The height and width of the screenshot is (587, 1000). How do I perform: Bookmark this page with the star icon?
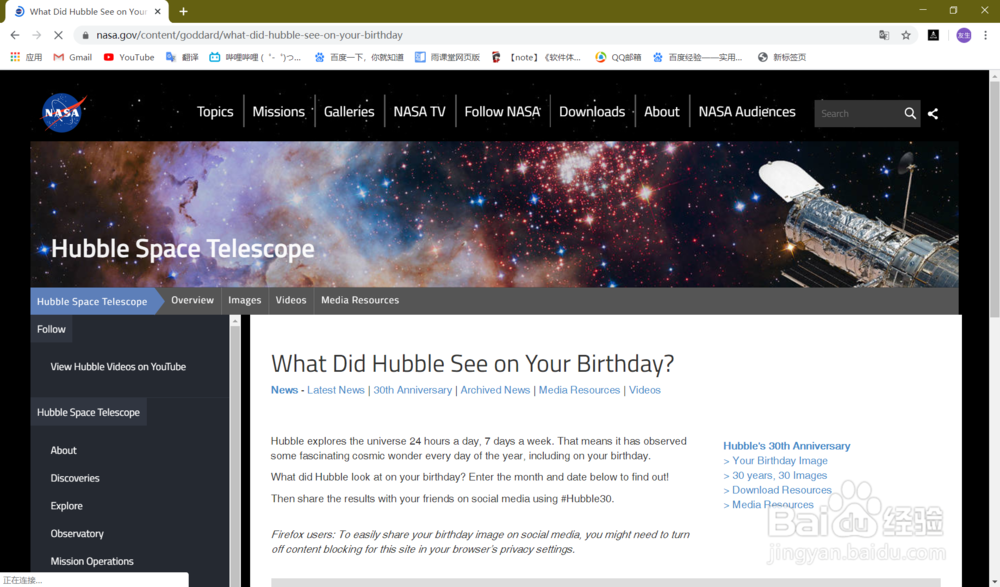pos(906,35)
